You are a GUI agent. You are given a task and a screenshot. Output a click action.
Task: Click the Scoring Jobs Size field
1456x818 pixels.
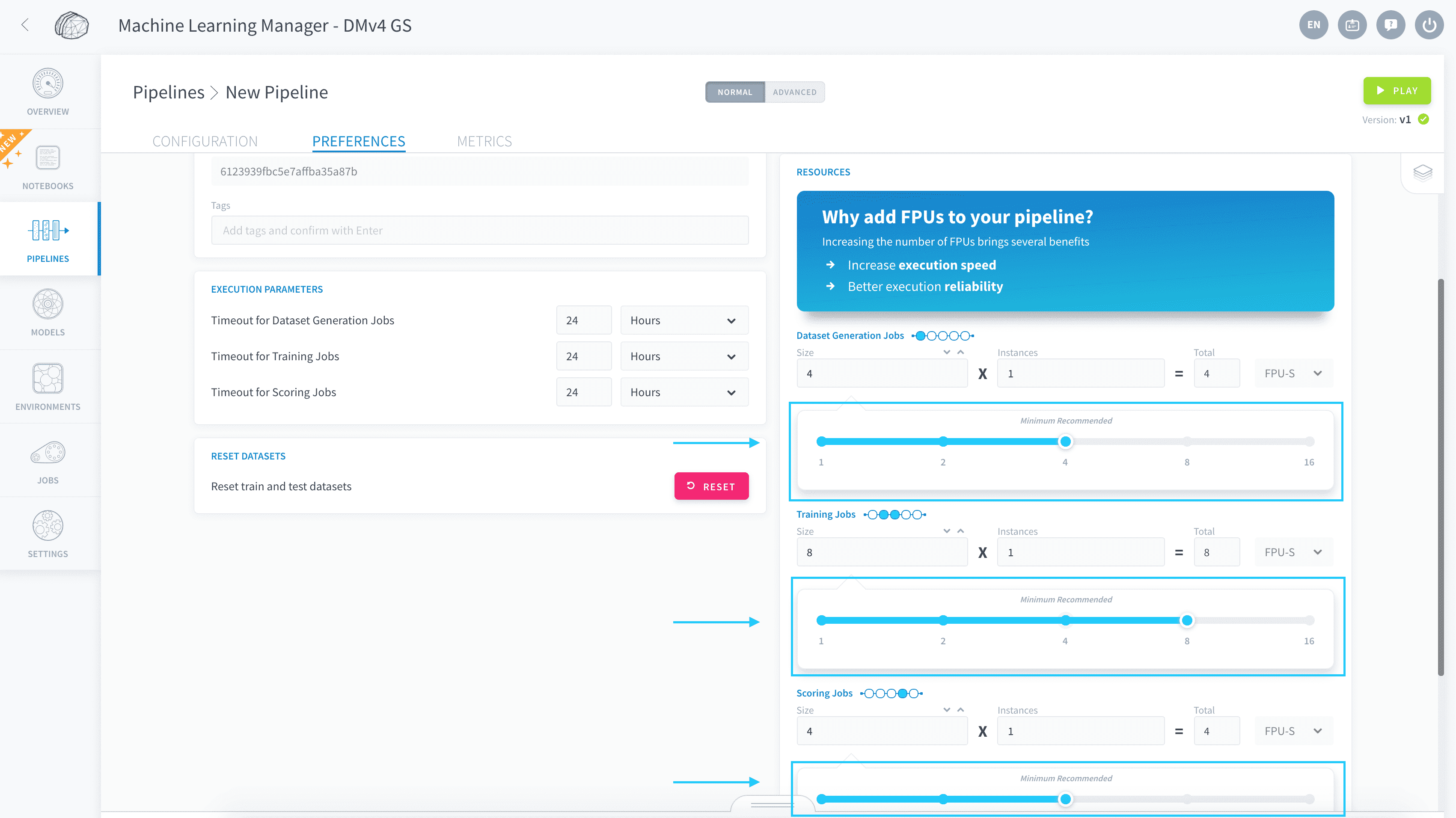point(883,731)
